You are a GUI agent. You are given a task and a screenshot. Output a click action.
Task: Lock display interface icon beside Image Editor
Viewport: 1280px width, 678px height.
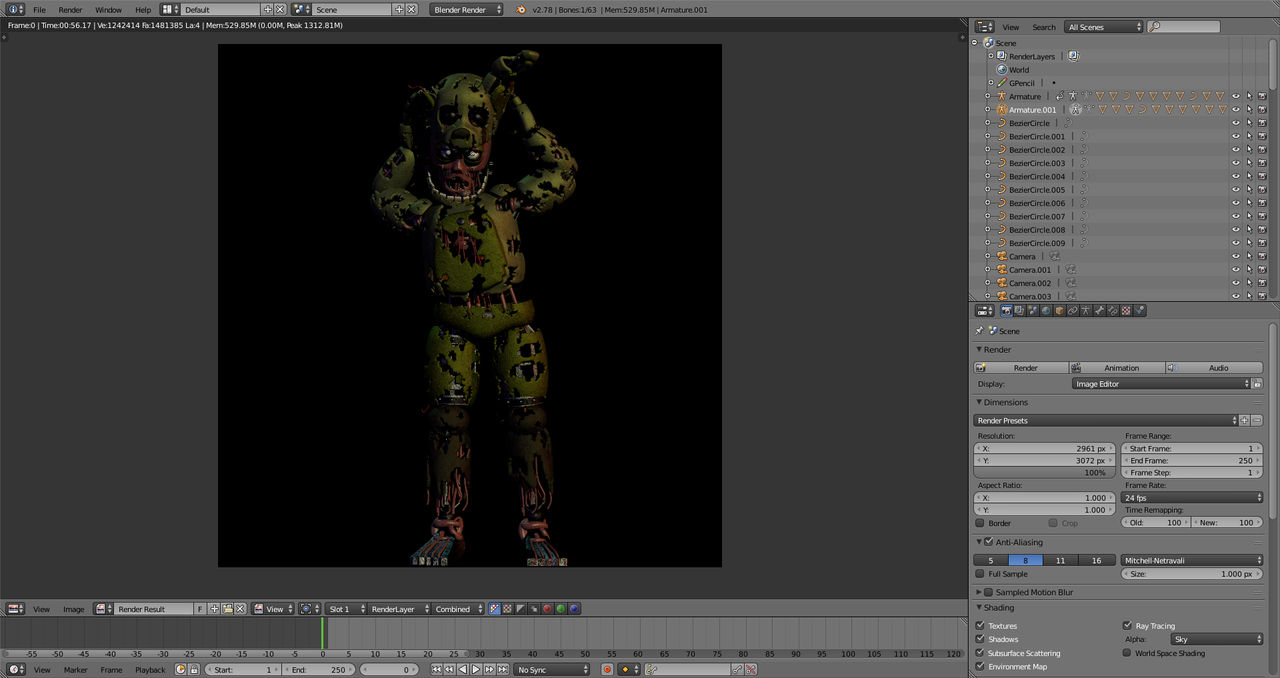[1257, 384]
